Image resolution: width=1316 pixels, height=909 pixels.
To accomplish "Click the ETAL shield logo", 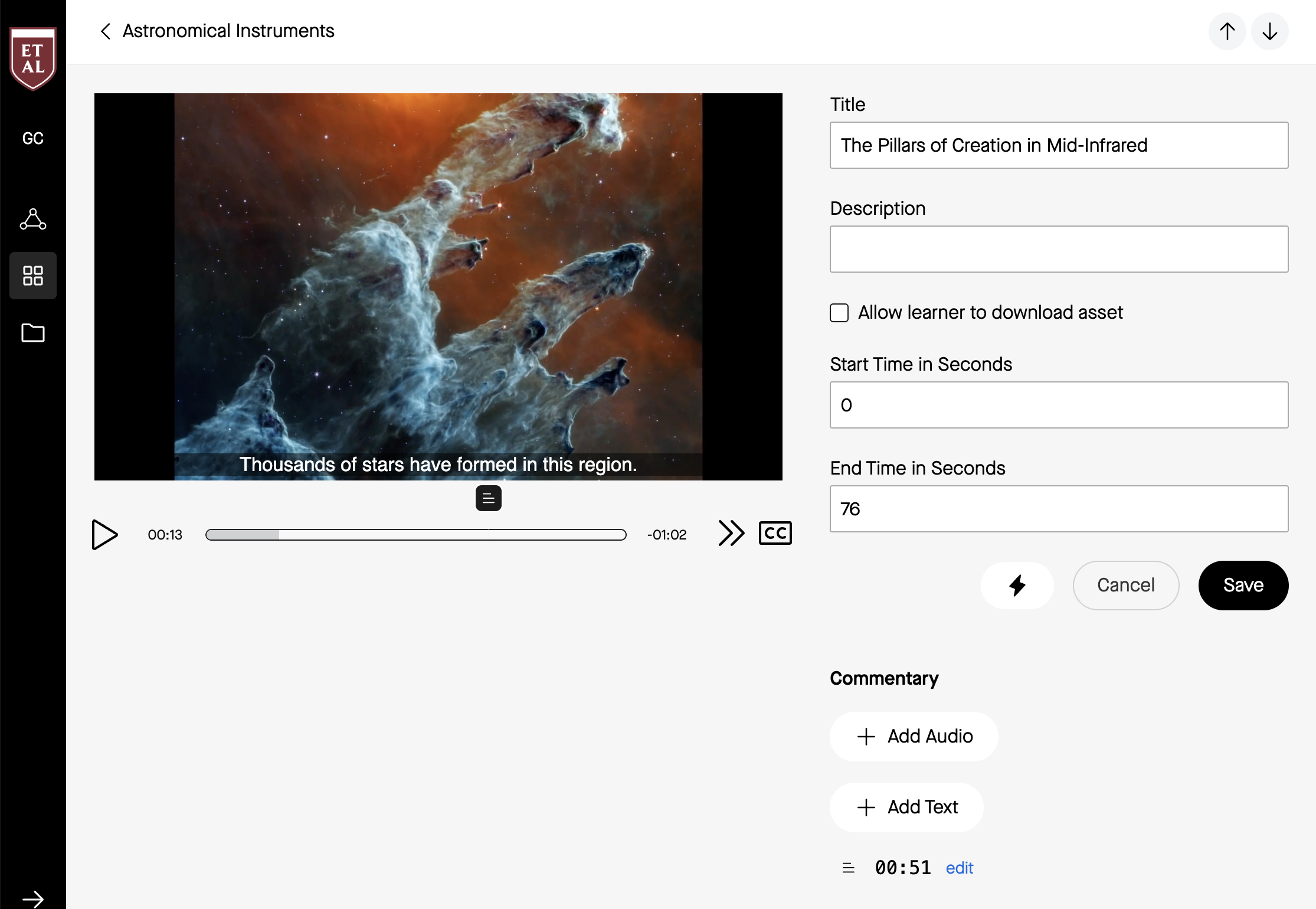I will [33, 56].
